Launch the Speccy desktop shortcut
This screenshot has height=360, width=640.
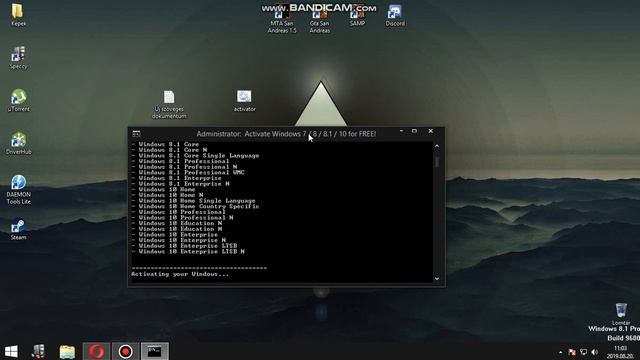click(x=18, y=58)
